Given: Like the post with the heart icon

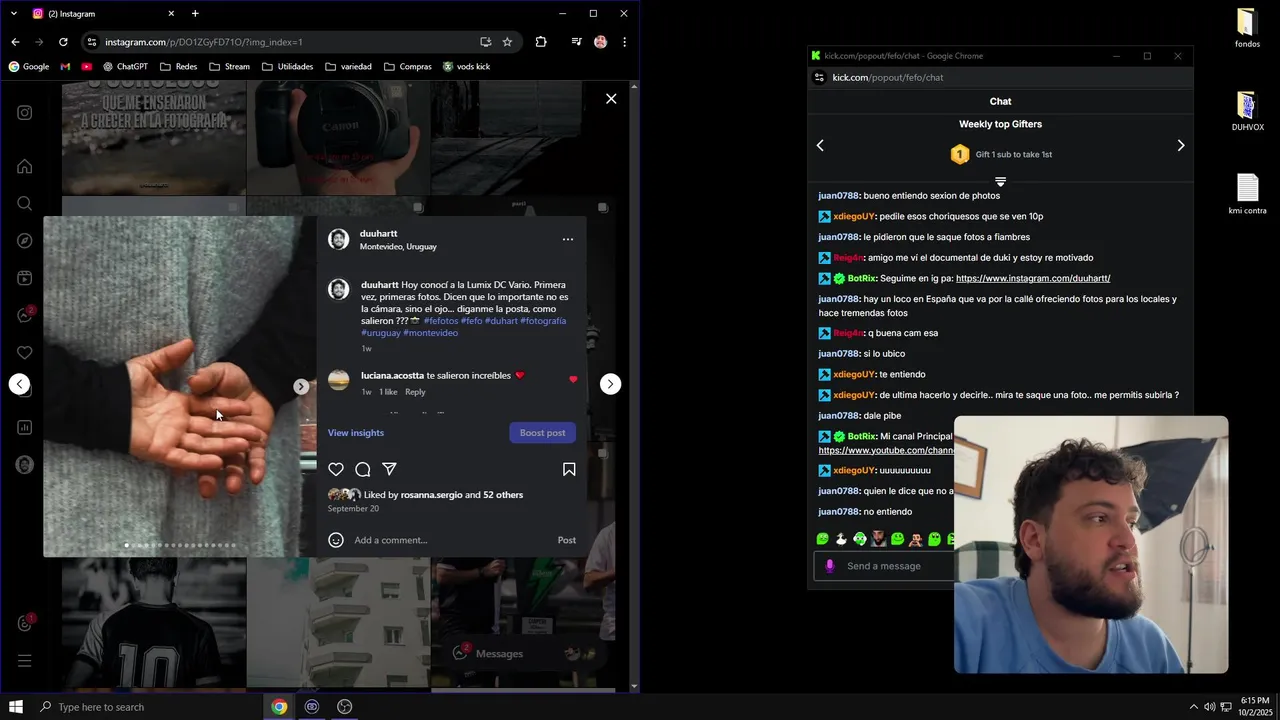Looking at the screenshot, I should [x=336, y=469].
